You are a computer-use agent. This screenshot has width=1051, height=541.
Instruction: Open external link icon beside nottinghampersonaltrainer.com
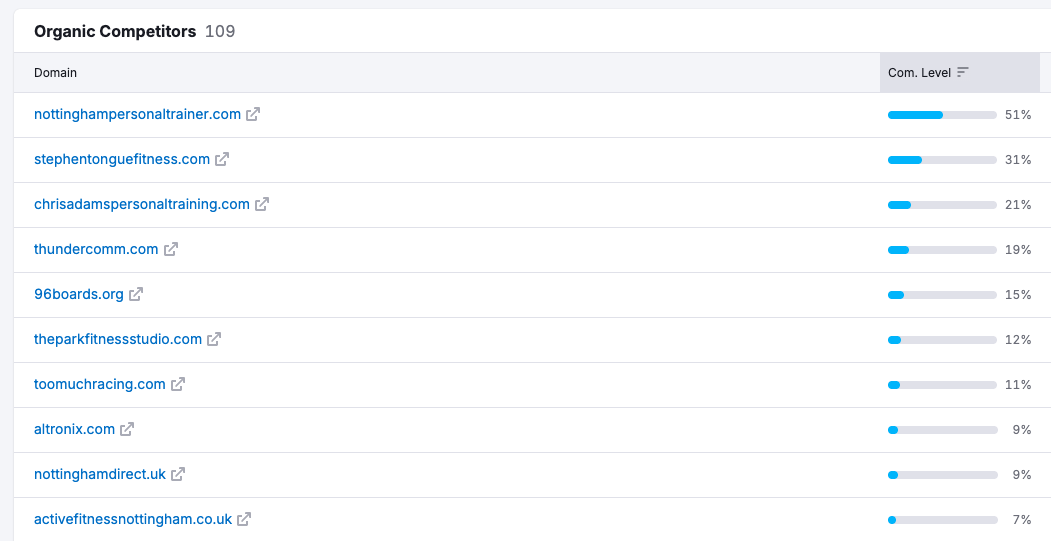tap(253, 115)
